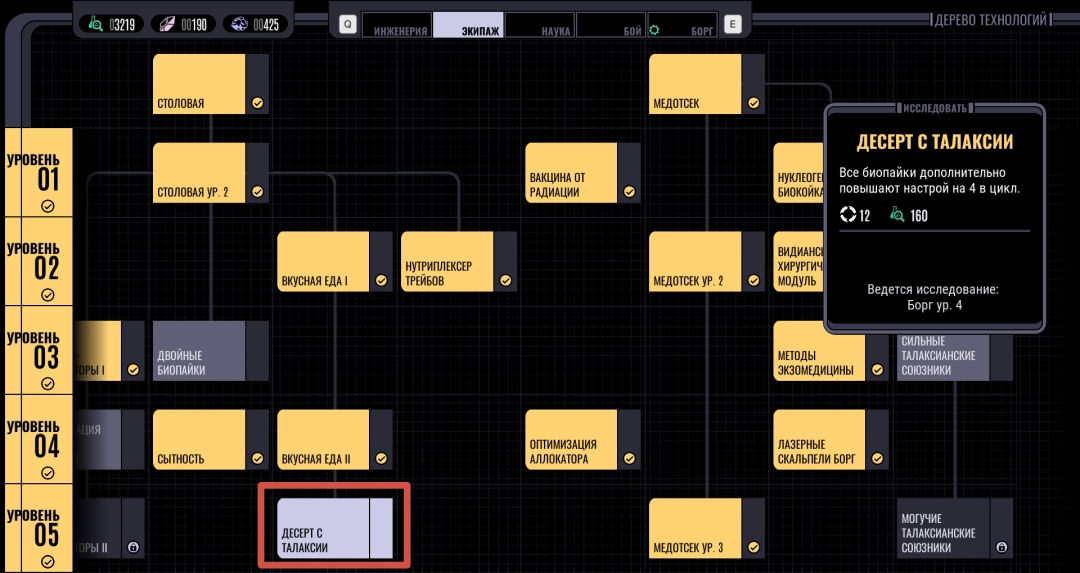1080x573 pixels.
Task: Click the research points icon beside 03219
Action: tap(96, 23)
